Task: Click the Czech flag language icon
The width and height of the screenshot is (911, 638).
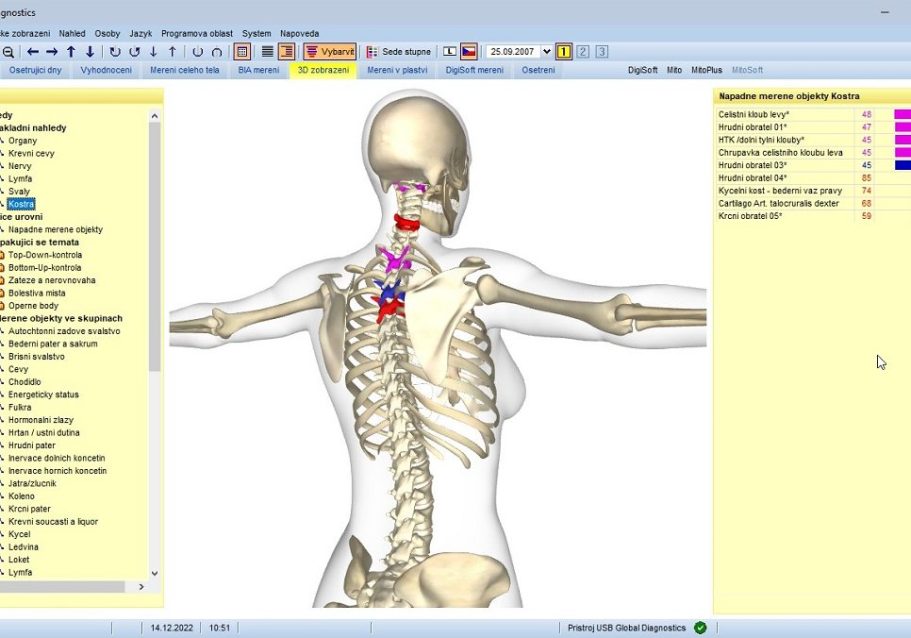Action: coord(468,52)
